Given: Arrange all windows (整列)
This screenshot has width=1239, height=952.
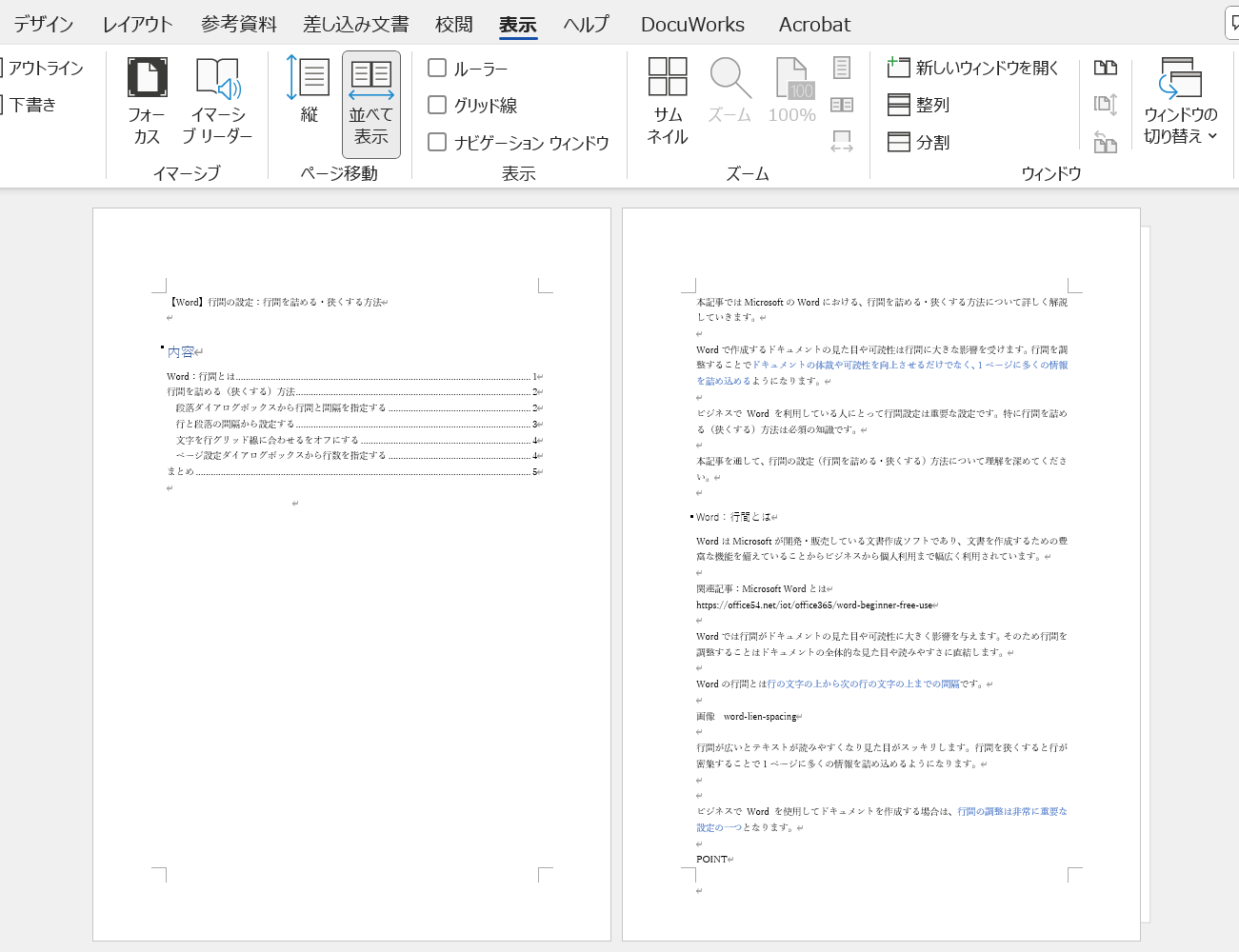Looking at the screenshot, I should point(918,105).
